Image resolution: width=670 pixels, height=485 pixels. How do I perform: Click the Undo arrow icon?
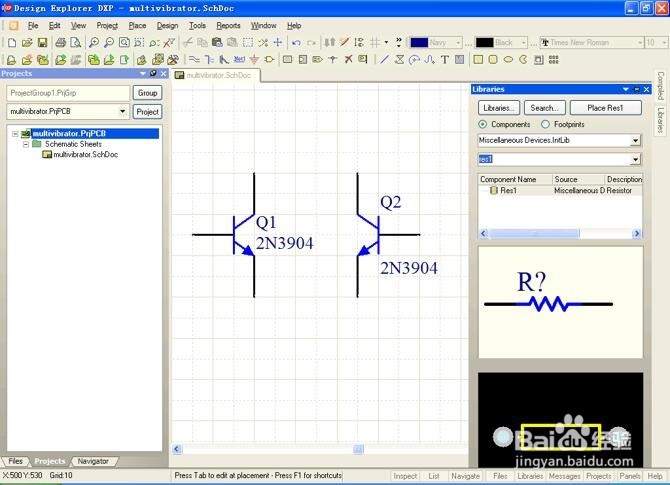click(296, 42)
